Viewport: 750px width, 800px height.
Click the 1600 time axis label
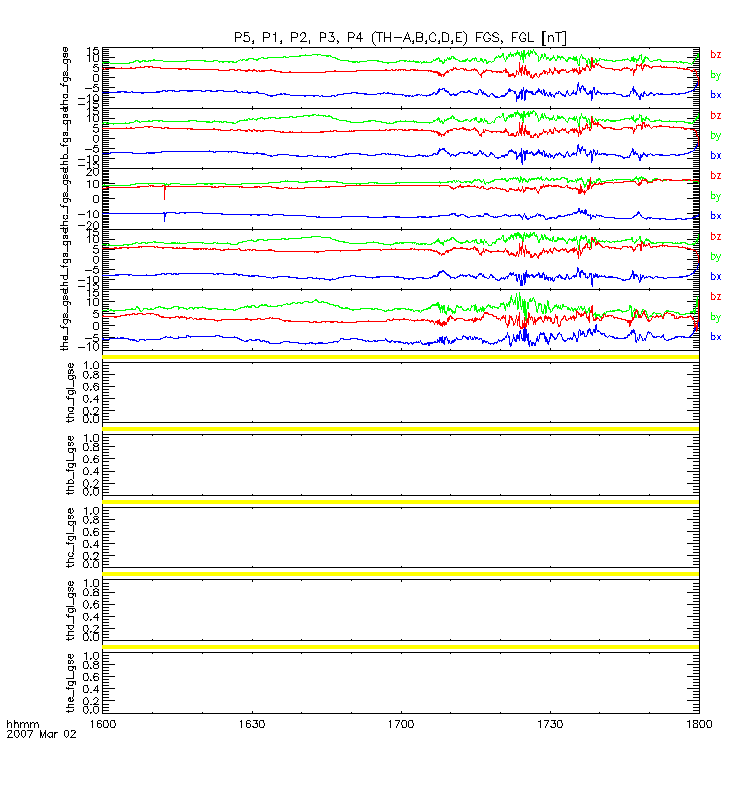(x=103, y=724)
